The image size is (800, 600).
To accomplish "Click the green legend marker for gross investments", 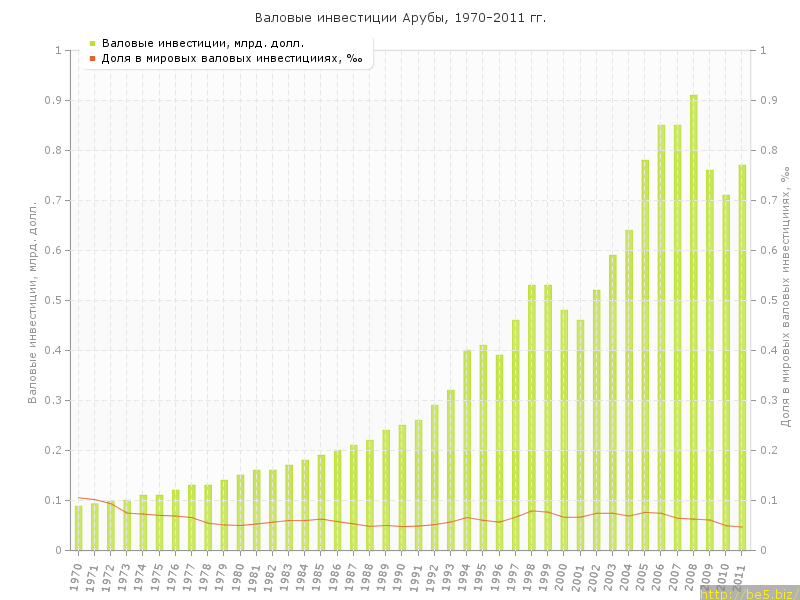I will [92, 43].
